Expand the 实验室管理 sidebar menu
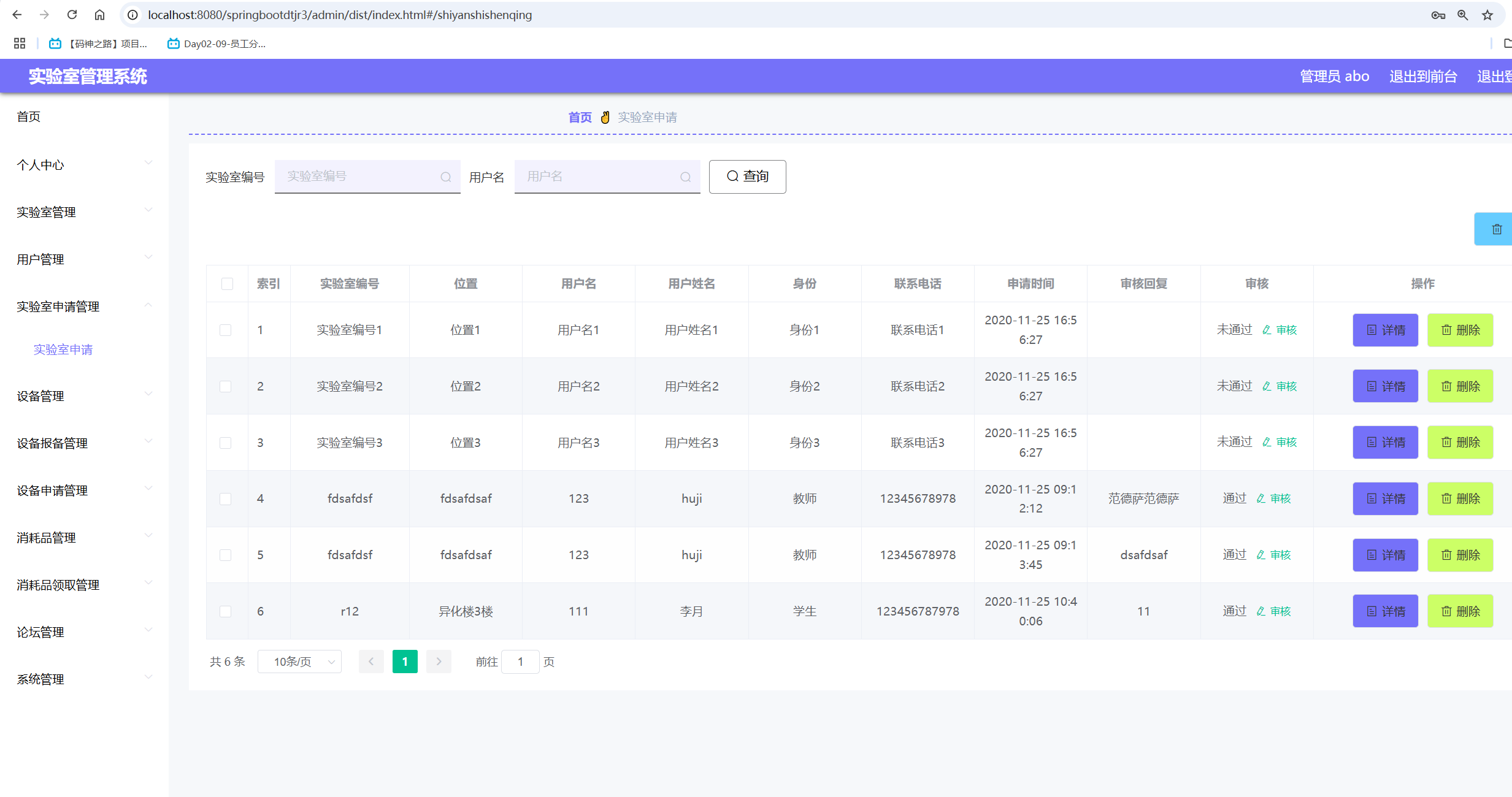The width and height of the screenshot is (1512, 797). point(84,212)
